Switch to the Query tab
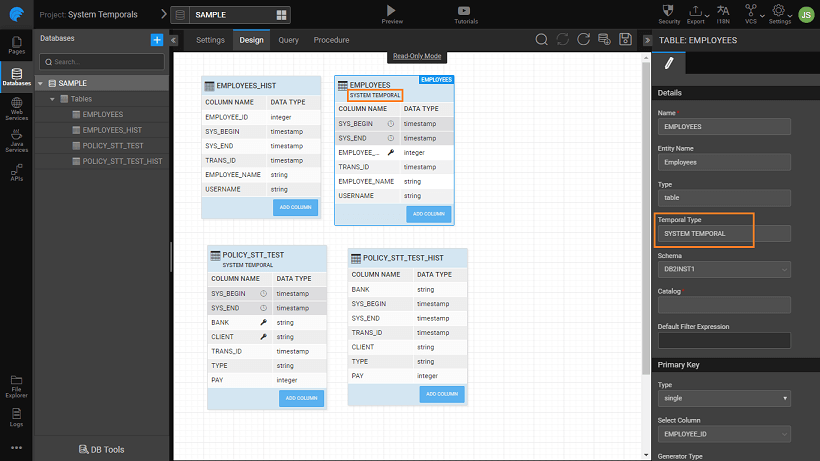This screenshot has width=820, height=461. [288, 40]
